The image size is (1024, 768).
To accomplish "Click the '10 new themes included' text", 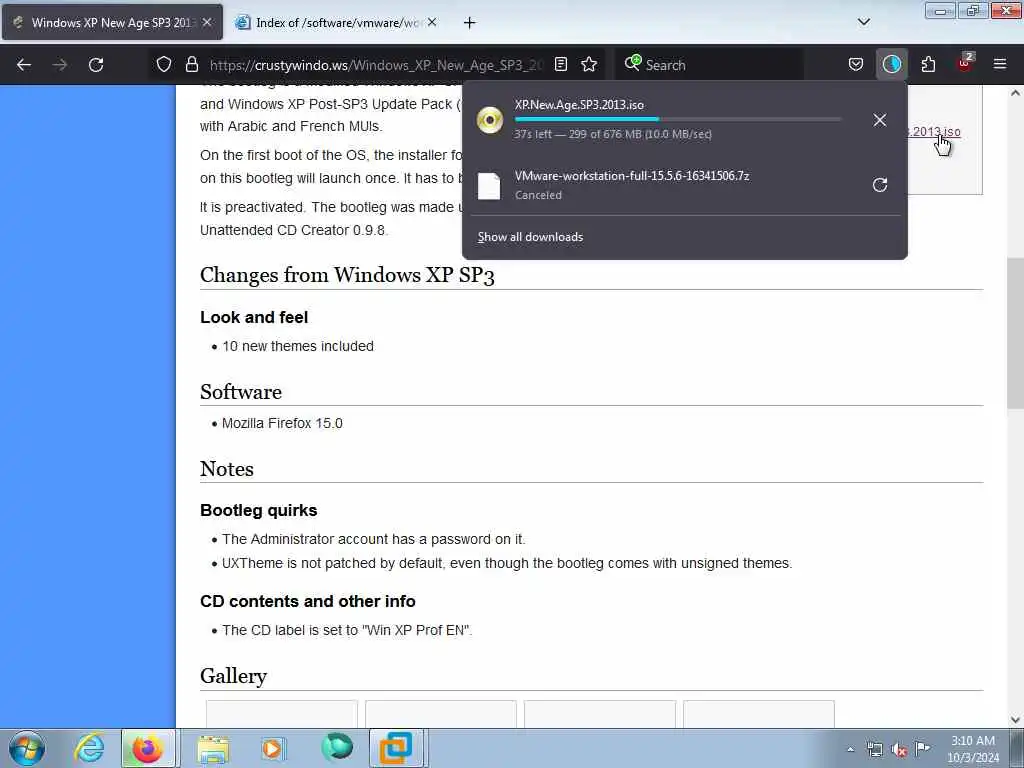I will [x=298, y=346].
